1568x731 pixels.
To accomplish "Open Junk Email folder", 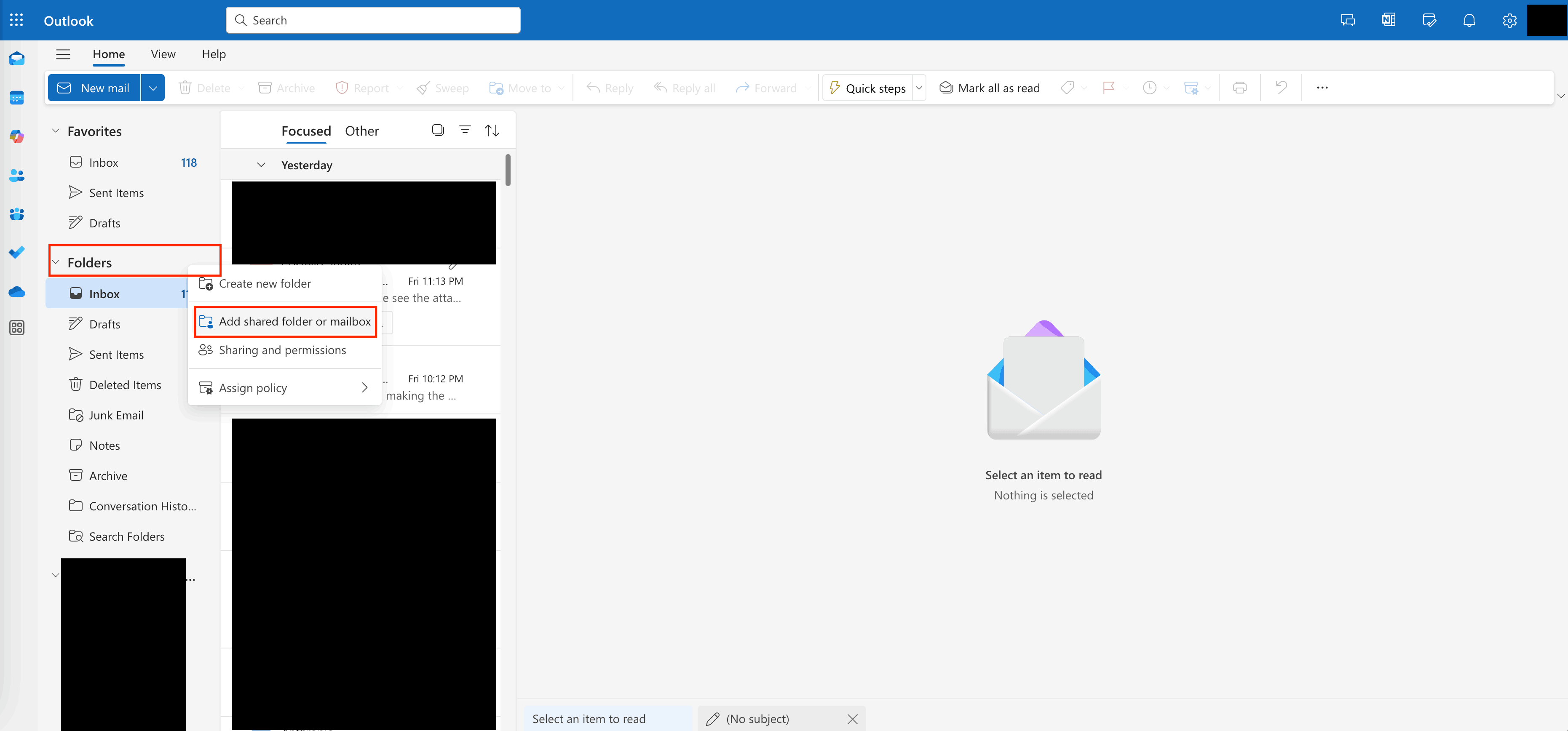I will [117, 415].
